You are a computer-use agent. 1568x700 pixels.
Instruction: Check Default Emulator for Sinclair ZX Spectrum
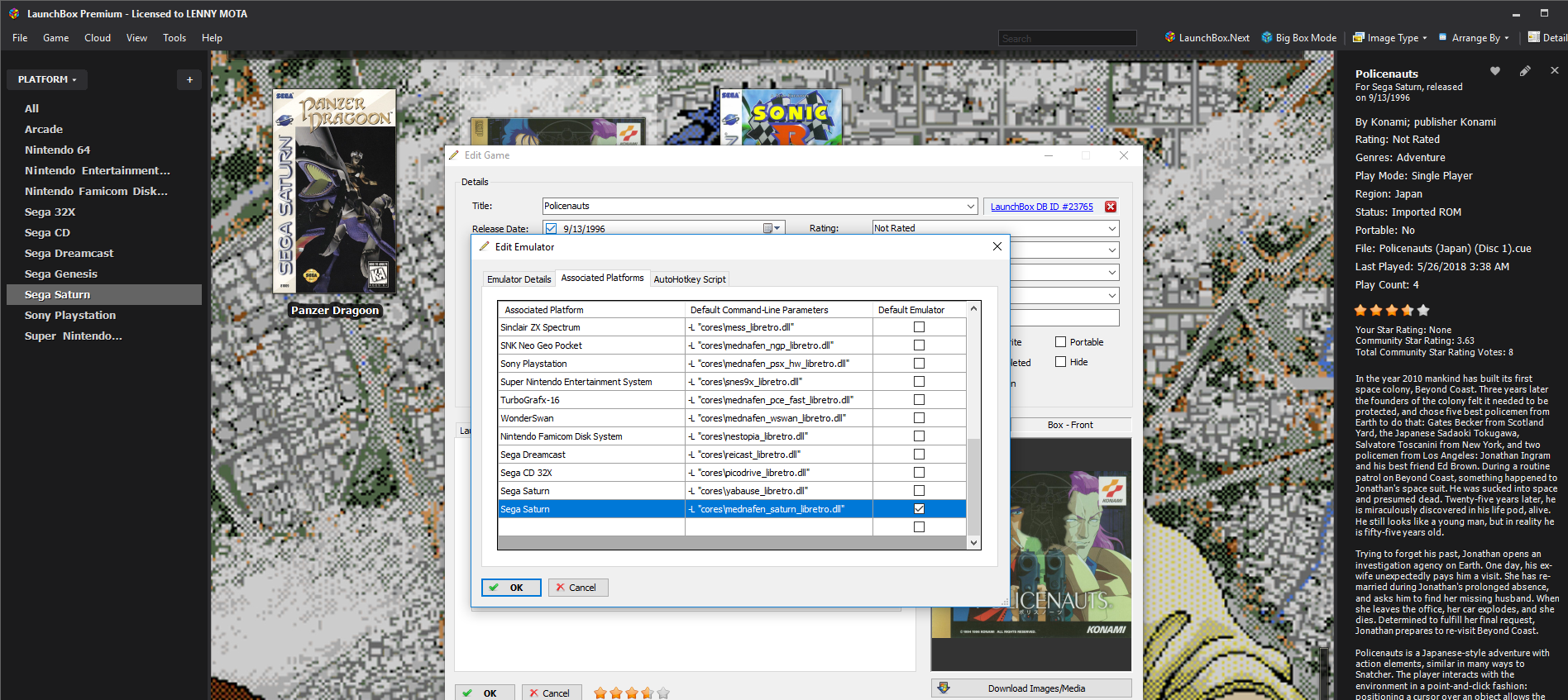tap(919, 327)
